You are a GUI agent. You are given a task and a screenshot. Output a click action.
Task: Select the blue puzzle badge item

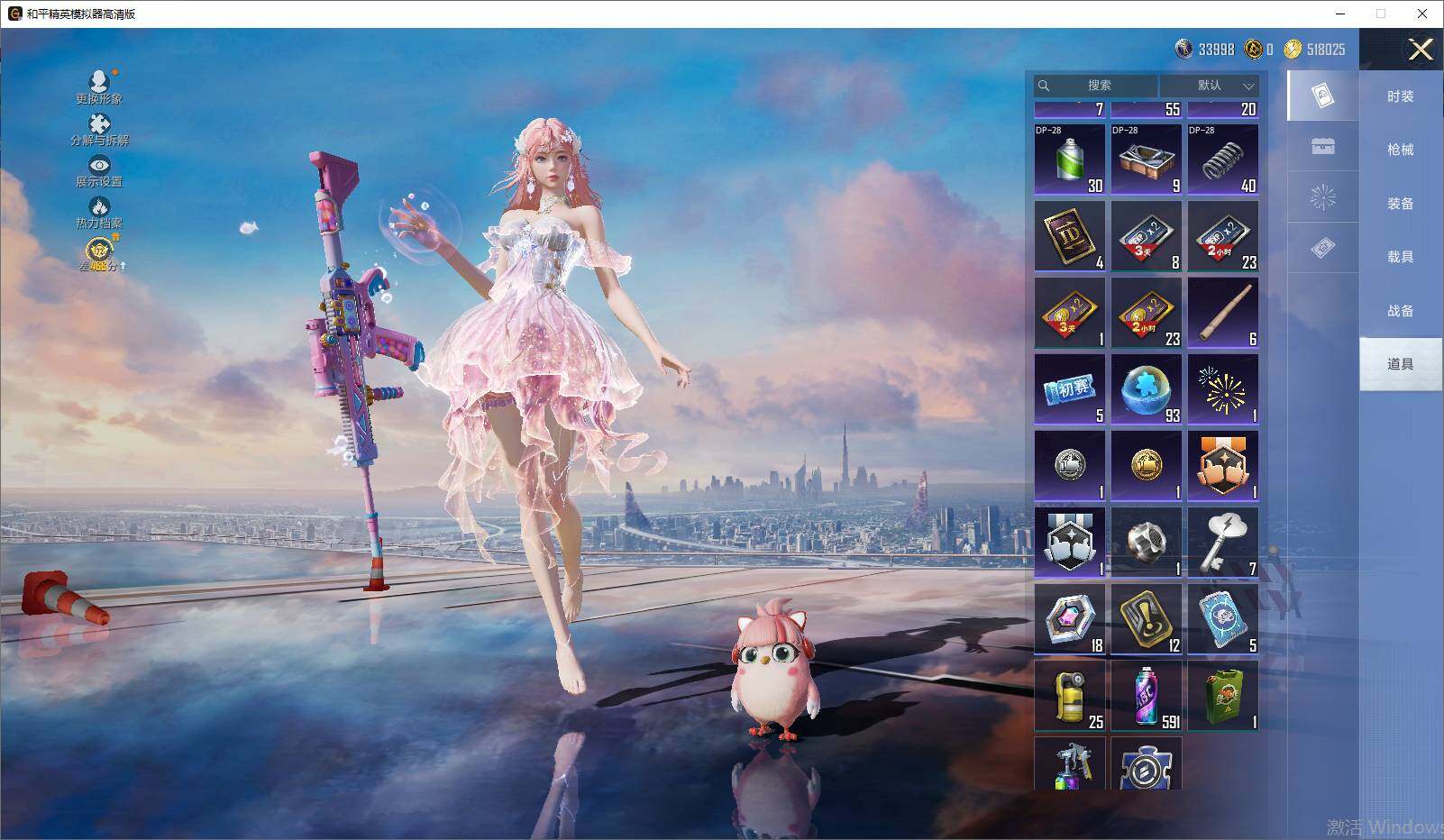(x=1147, y=763)
